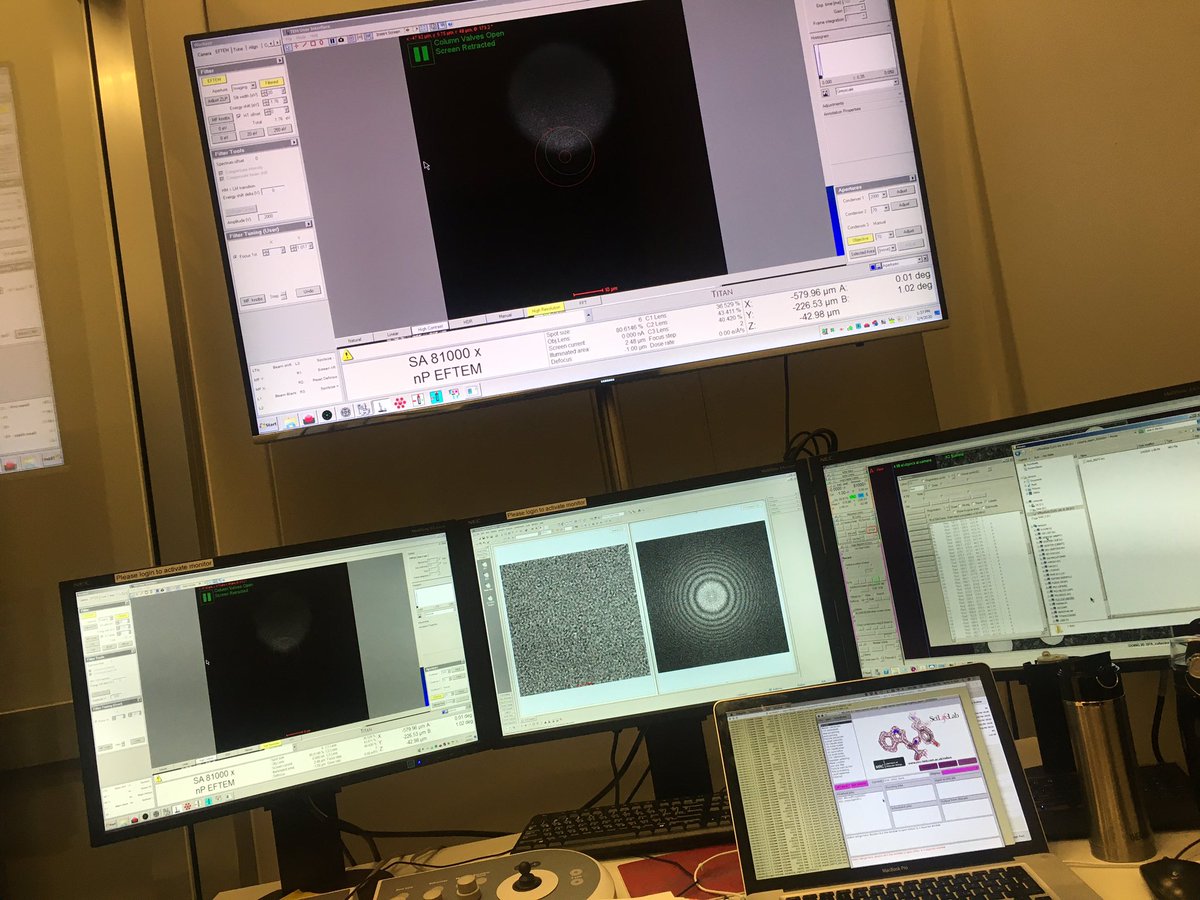Select the HDR display tab
This screenshot has width=1200, height=900.
click(468, 322)
